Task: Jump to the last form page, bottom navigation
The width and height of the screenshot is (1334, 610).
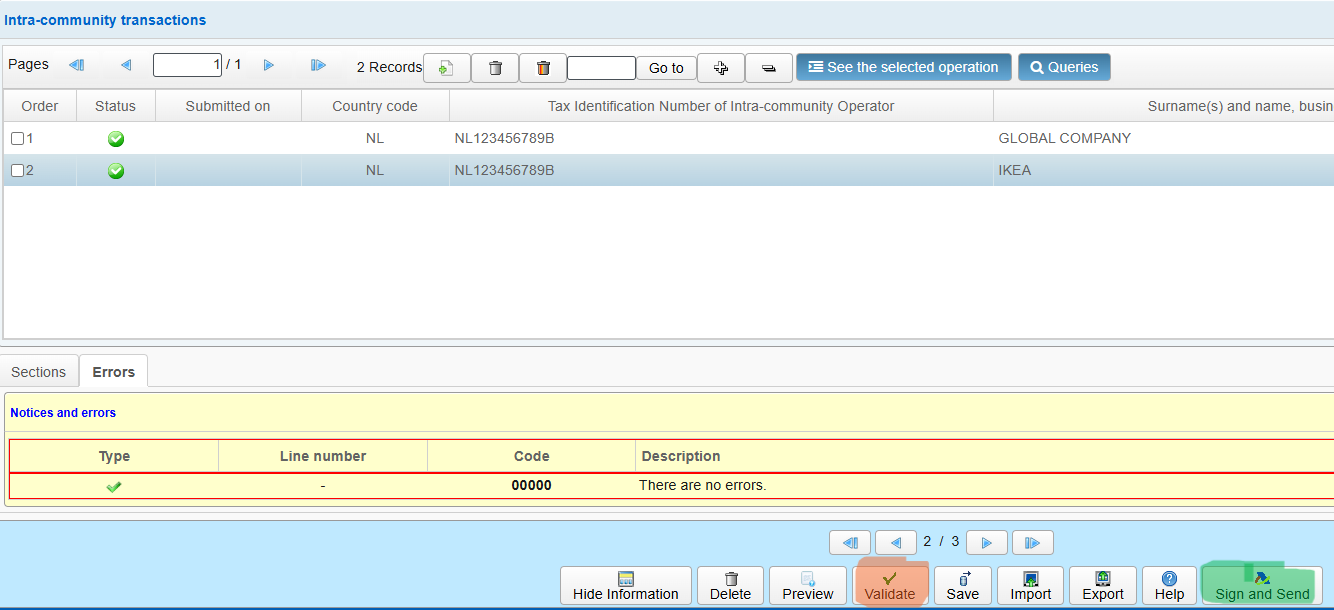Action: 1032,542
